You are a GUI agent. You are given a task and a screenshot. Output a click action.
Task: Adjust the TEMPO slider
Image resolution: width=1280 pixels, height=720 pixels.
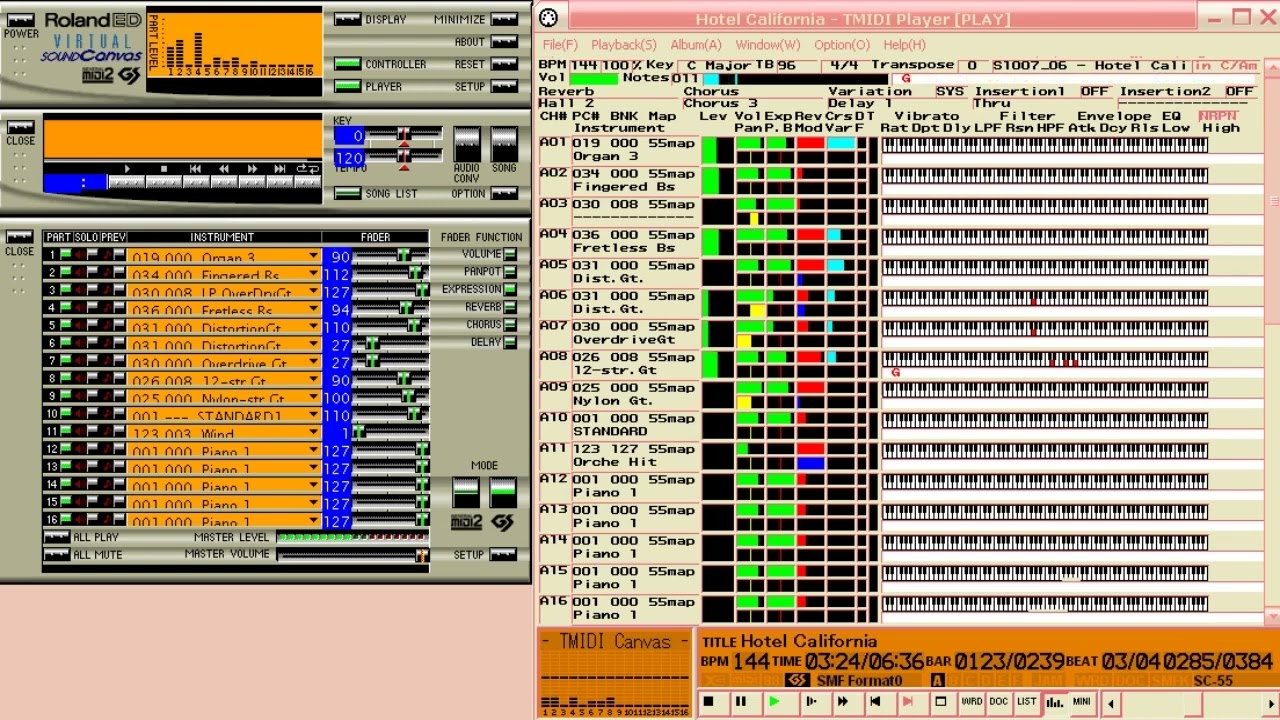[403, 156]
